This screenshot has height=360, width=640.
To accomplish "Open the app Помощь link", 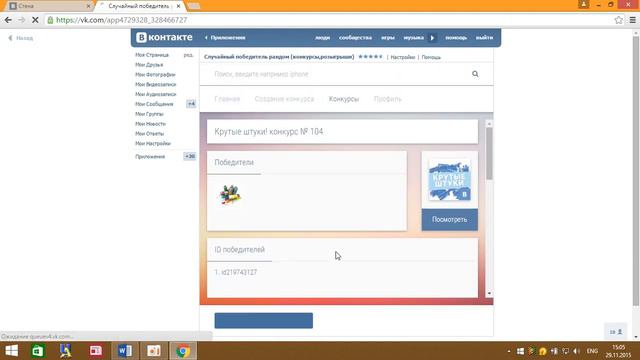I will pyautogui.click(x=431, y=57).
